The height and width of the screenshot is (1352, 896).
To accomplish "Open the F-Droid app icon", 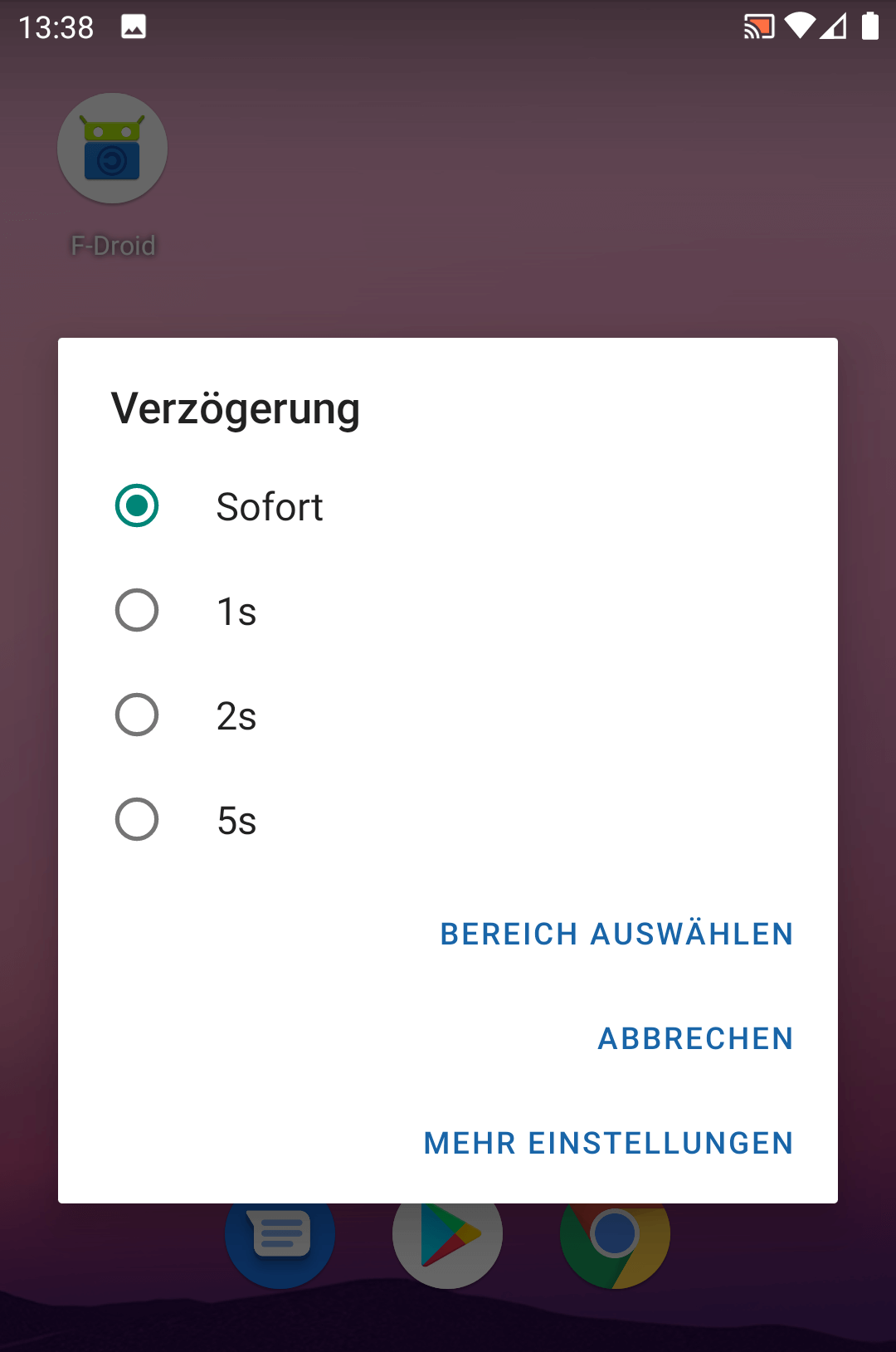I will pyautogui.click(x=112, y=149).
